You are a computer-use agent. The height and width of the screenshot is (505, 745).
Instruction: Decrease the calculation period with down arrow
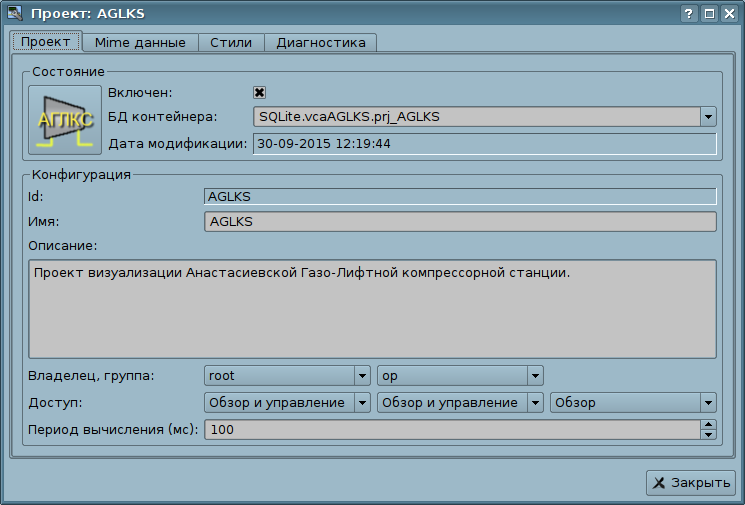[x=708, y=434]
